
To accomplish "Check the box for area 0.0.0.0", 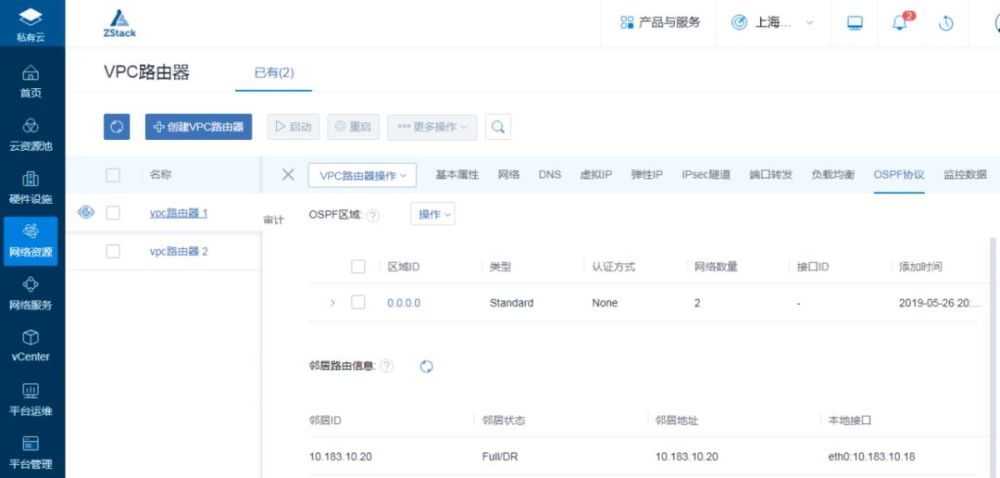I will [x=358, y=303].
